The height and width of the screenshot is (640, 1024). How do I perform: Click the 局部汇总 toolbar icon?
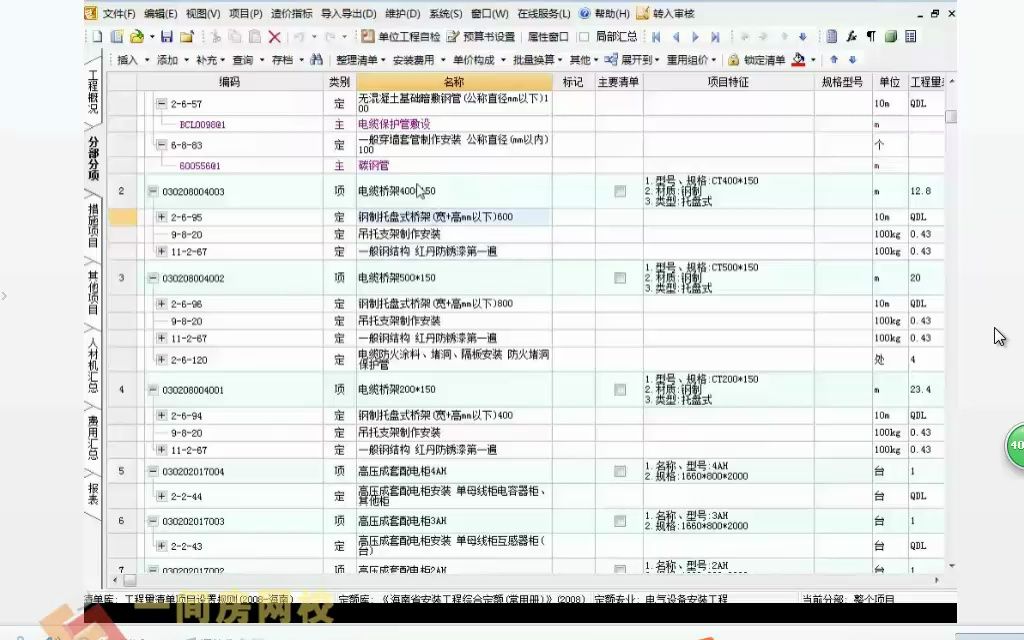coord(612,35)
